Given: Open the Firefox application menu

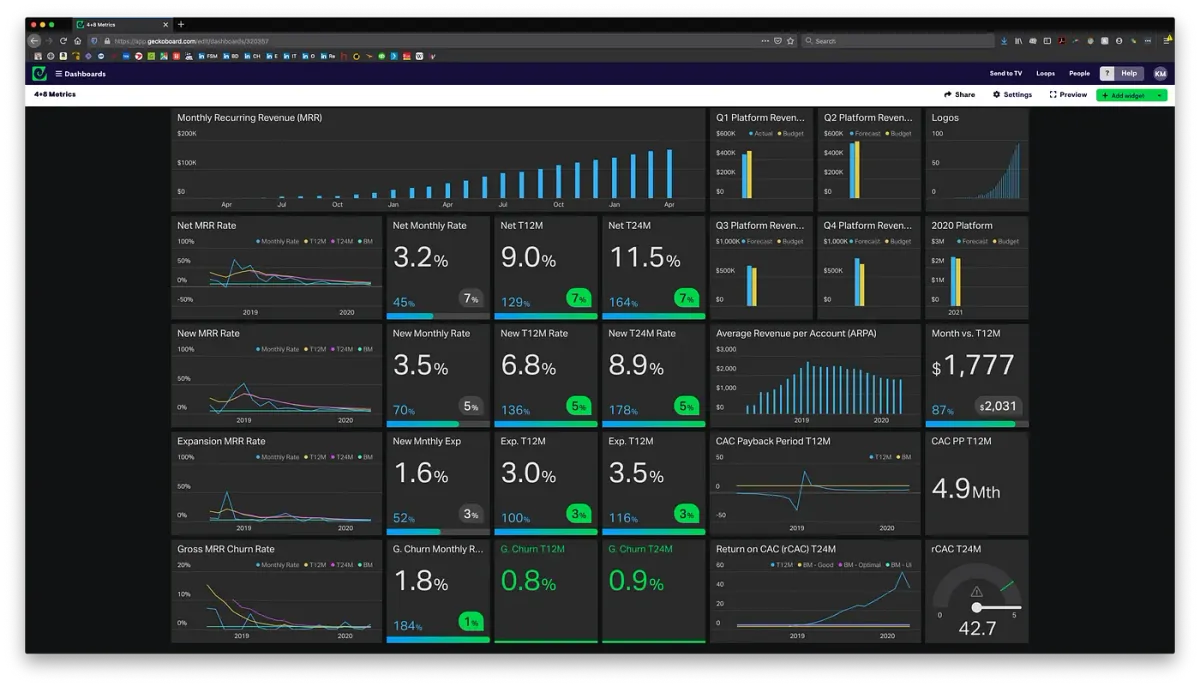Looking at the screenshot, I should coord(1166,41).
